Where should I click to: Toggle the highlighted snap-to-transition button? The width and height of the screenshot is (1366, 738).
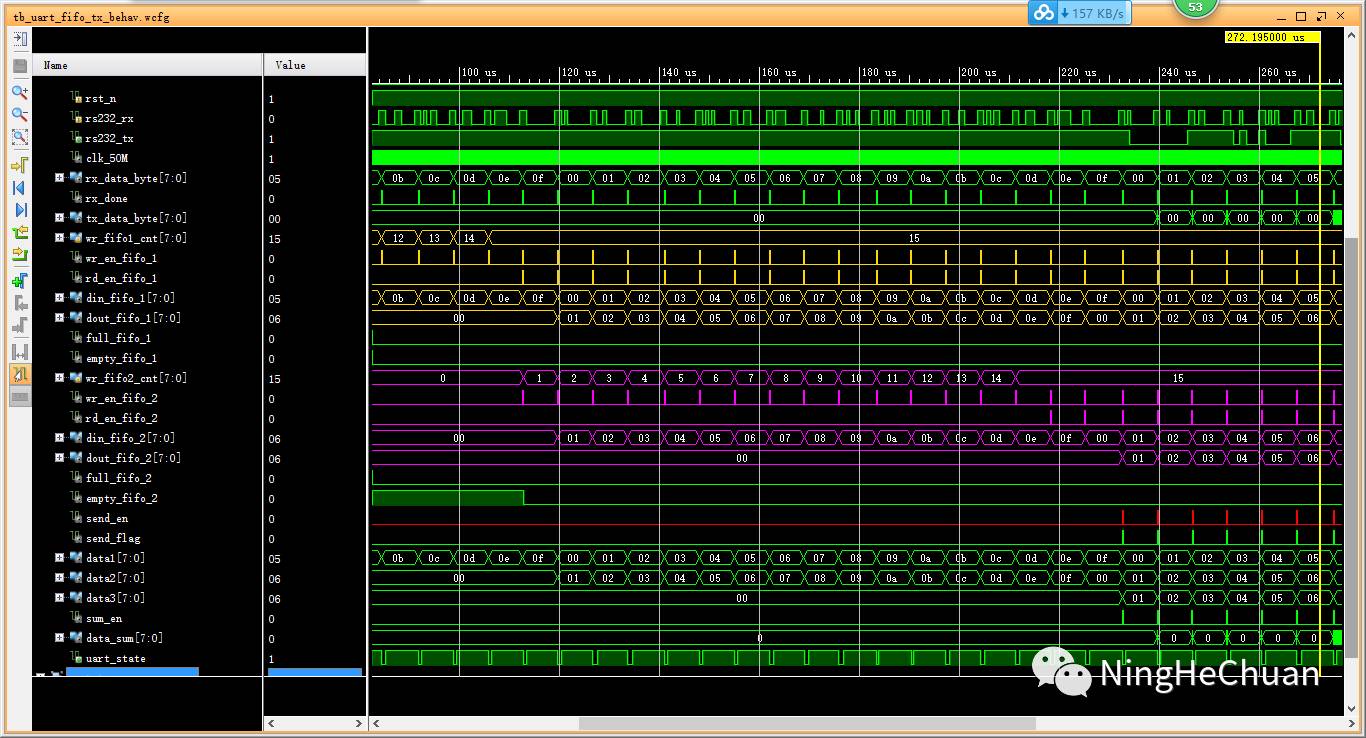pyautogui.click(x=19, y=374)
